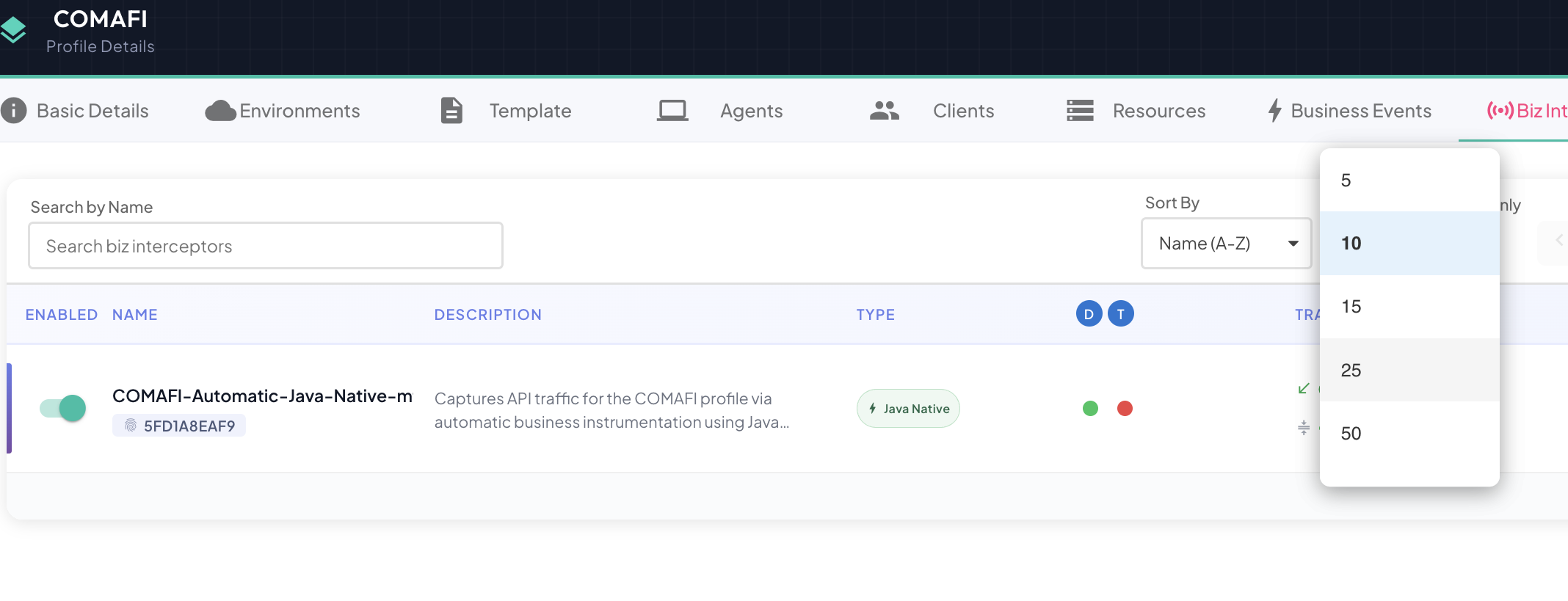Click the Environments cloud icon
1568x601 pixels.
point(220,111)
